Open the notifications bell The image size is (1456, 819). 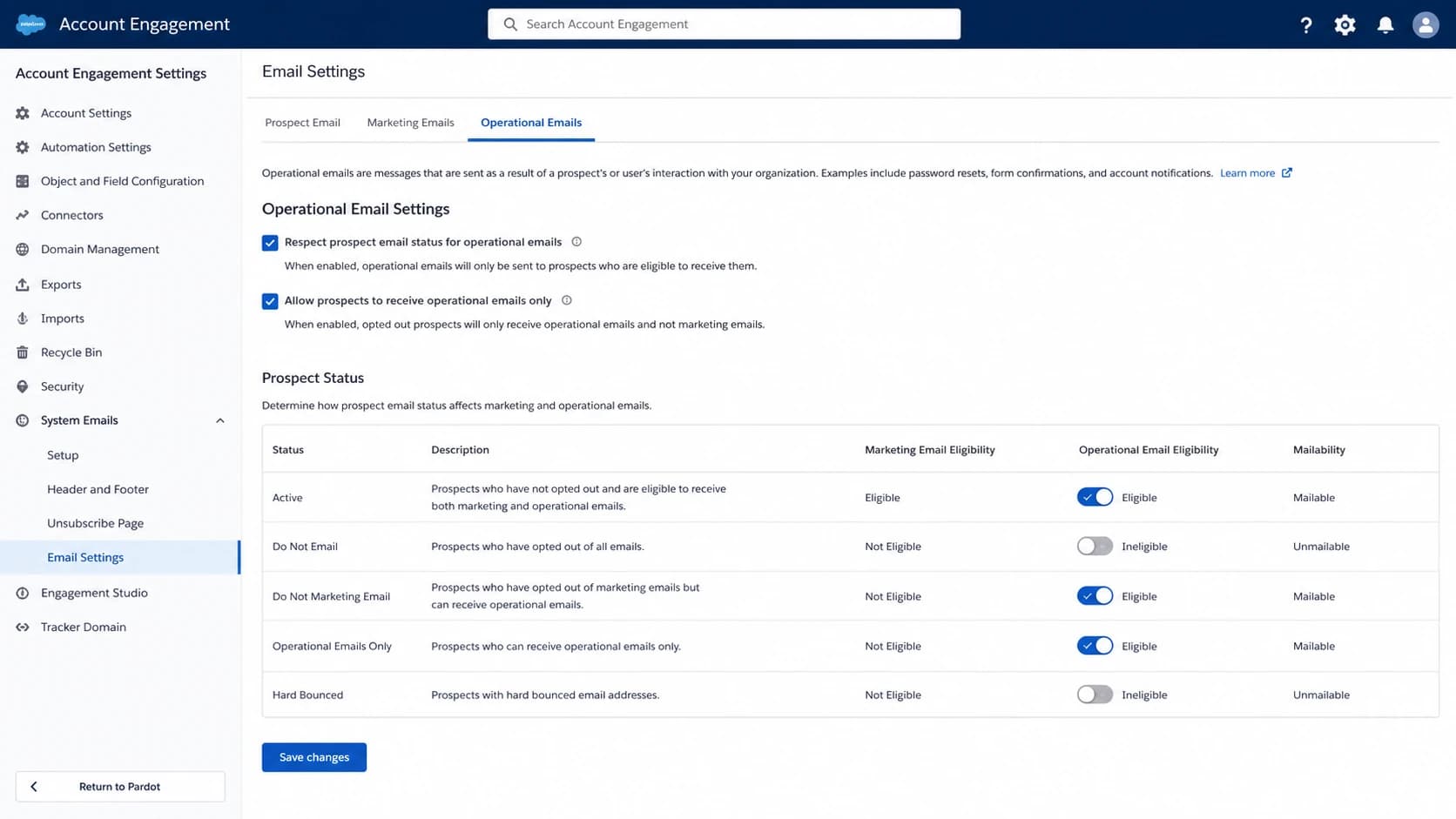click(1385, 25)
